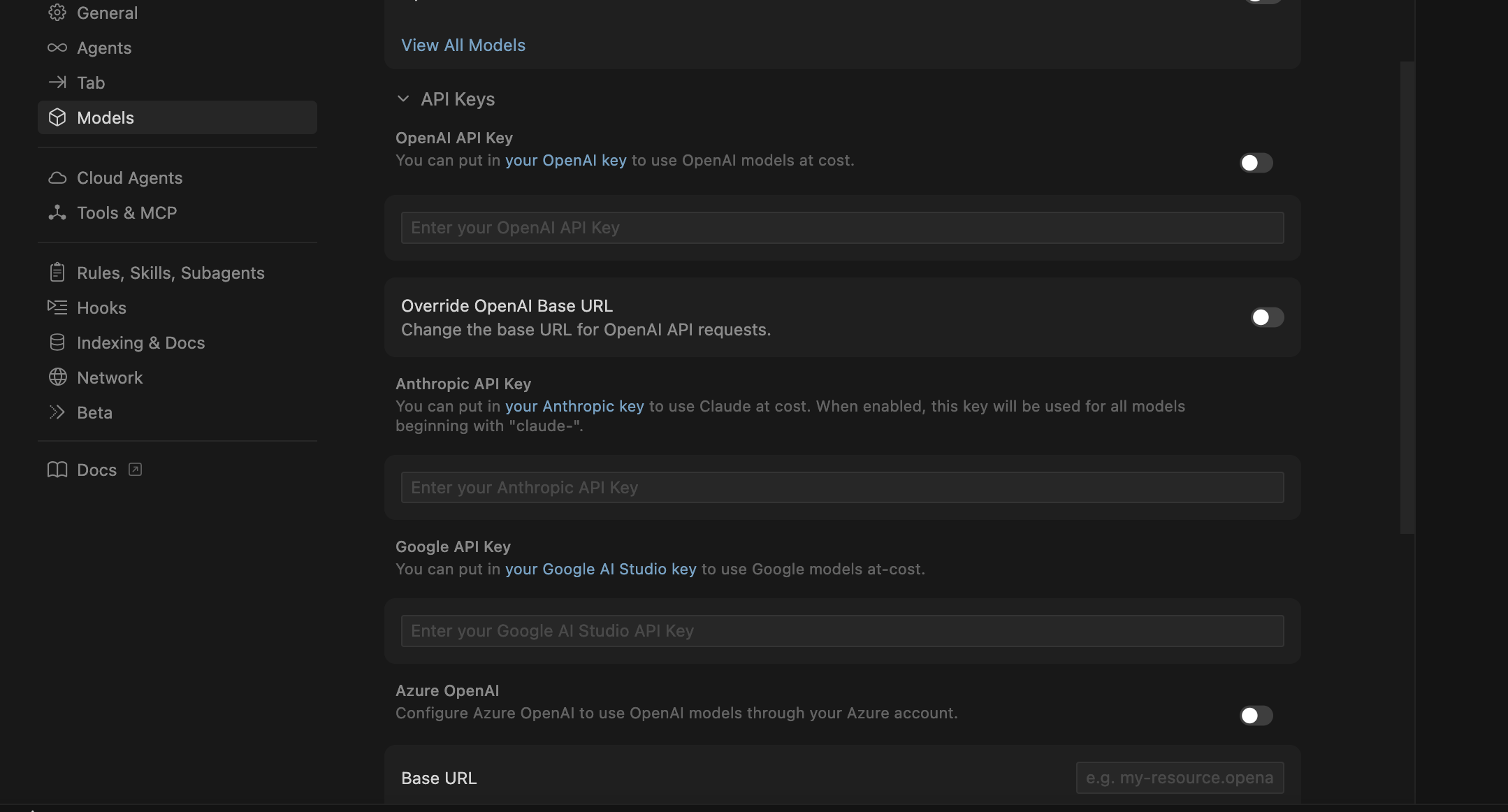Click the Cloud Agents cloud icon

pos(57,177)
